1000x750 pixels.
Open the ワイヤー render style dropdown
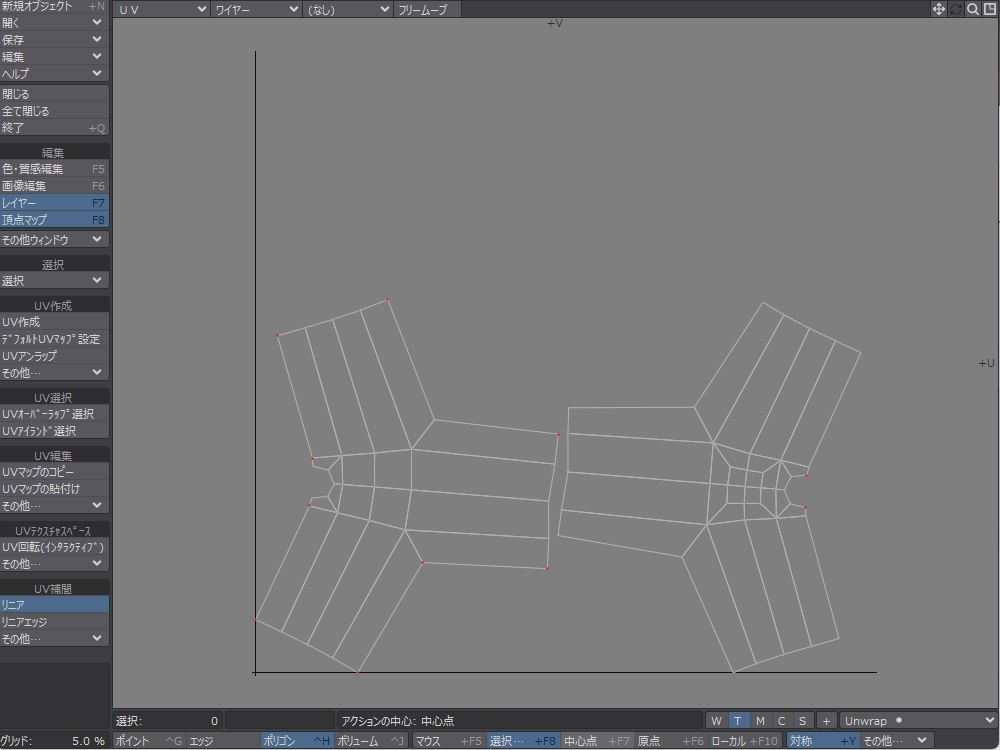pyautogui.click(x=257, y=9)
